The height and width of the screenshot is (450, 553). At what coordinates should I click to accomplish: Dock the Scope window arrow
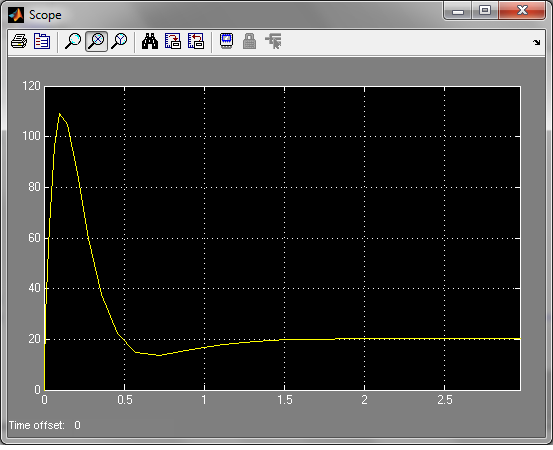[x=537, y=42]
